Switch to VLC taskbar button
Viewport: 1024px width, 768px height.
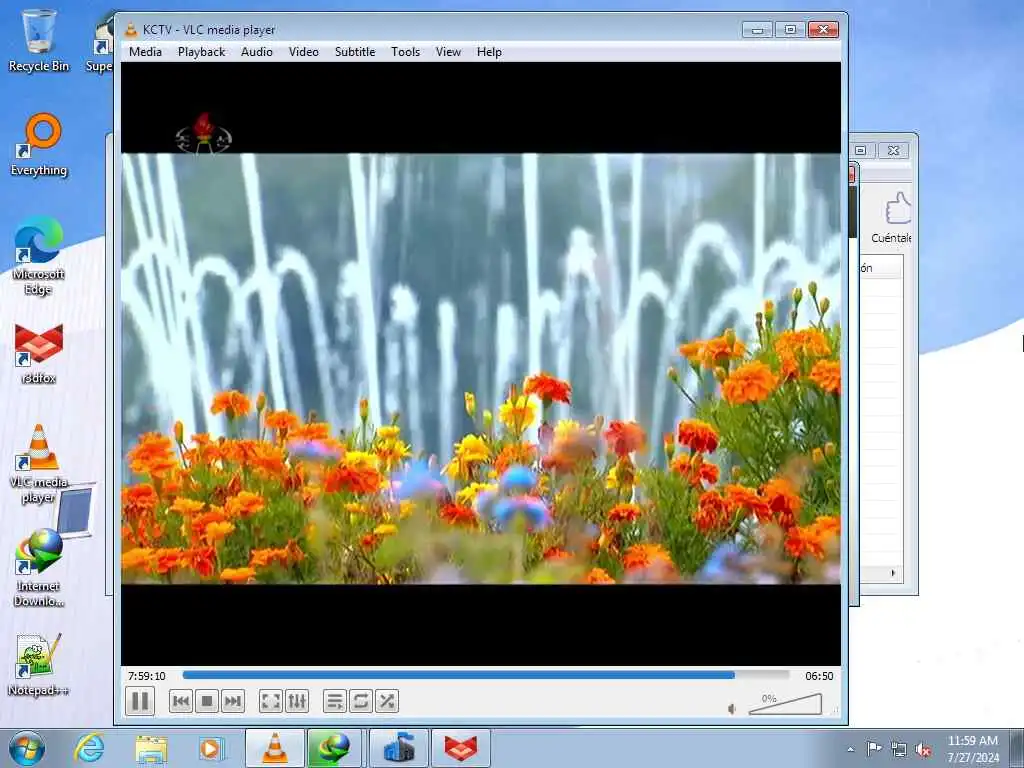[x=274, y=748]
